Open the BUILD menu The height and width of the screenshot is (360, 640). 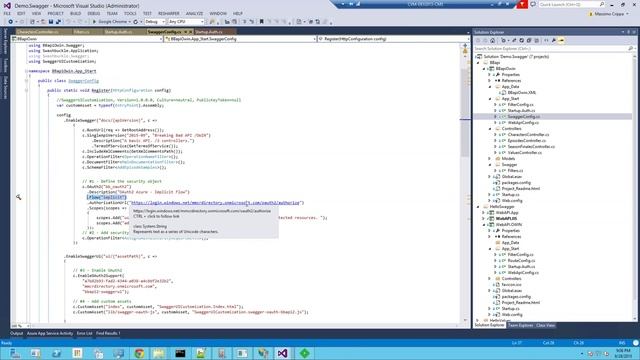point(76,13)
